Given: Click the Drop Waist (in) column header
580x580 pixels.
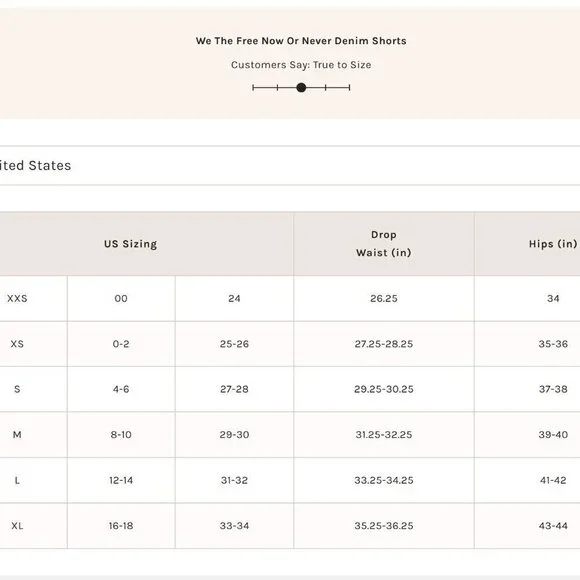Looking at the screenshot, I should click(x=384, y=244).
